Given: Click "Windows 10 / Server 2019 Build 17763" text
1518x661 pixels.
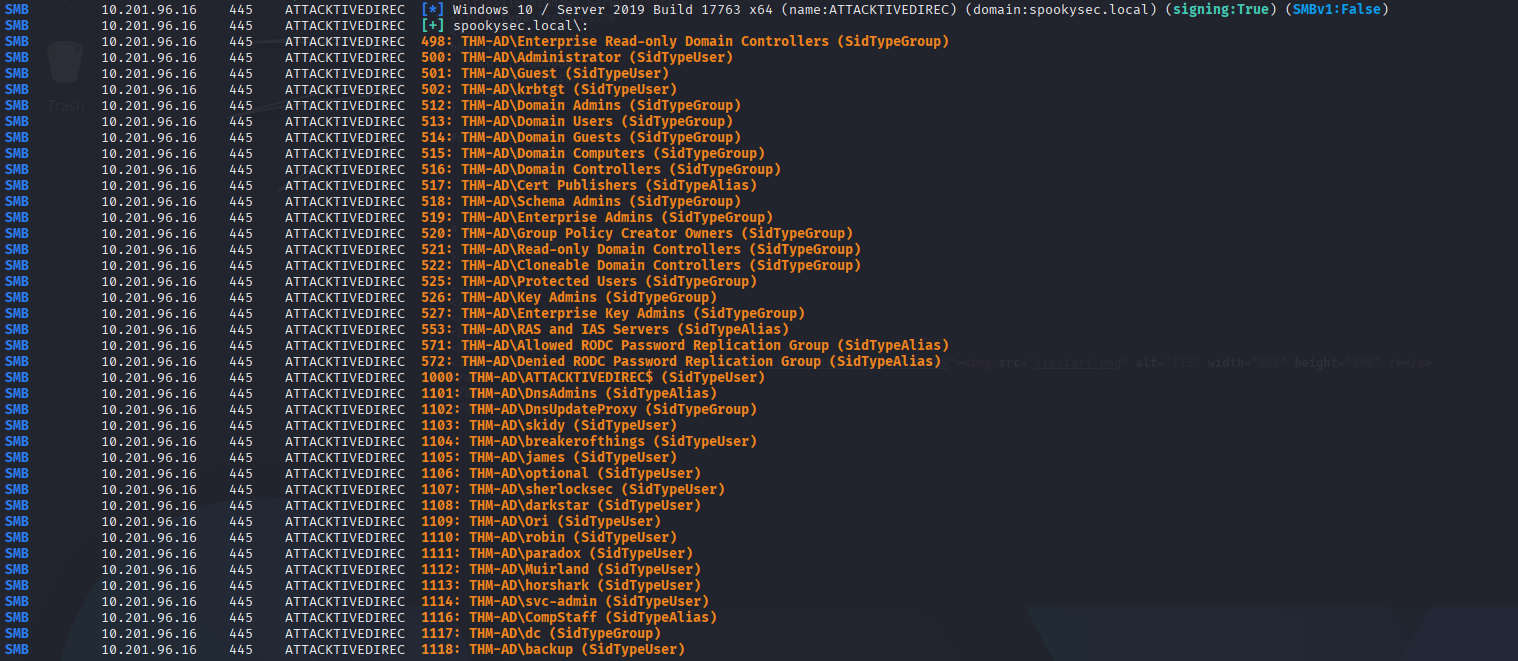Looking at the screenshot, I should click(x=597, y=9).
